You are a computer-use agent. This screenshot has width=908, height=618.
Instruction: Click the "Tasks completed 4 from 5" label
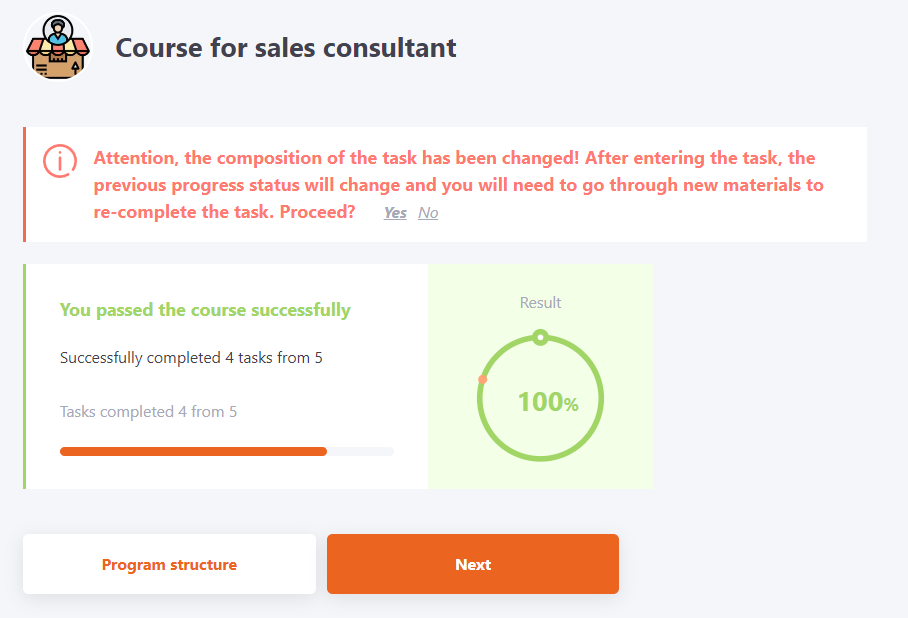[x=148, y=412]
